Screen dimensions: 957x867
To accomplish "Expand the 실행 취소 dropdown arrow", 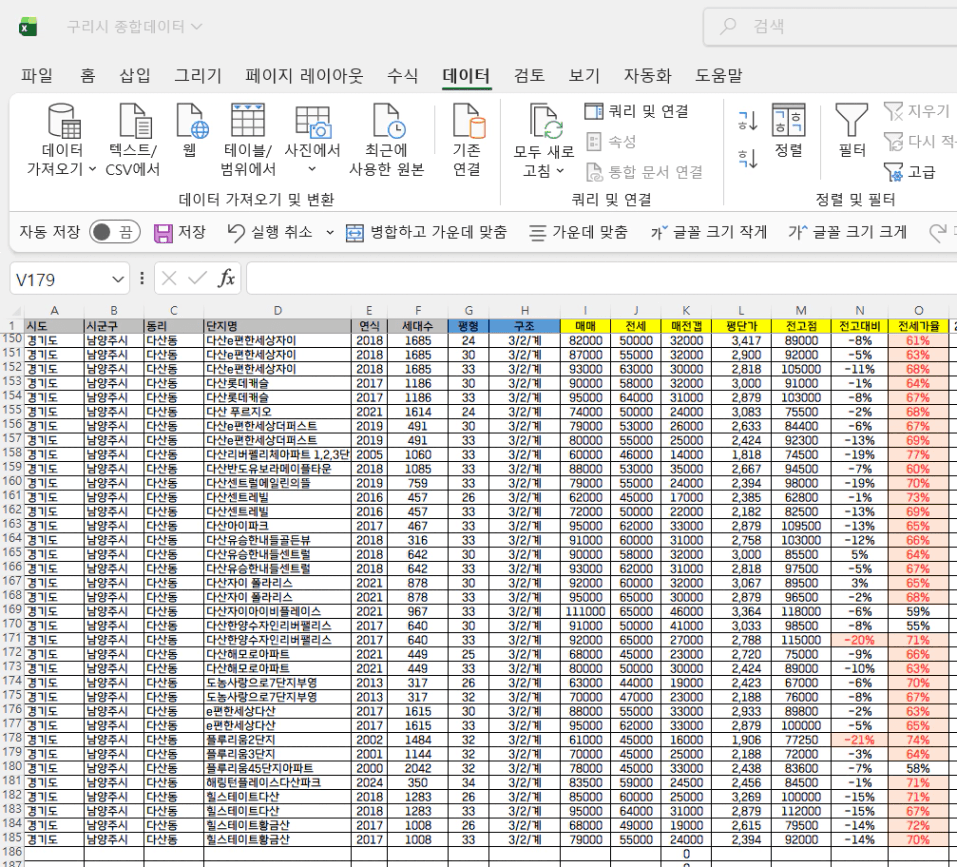I will tap(331, 233).
